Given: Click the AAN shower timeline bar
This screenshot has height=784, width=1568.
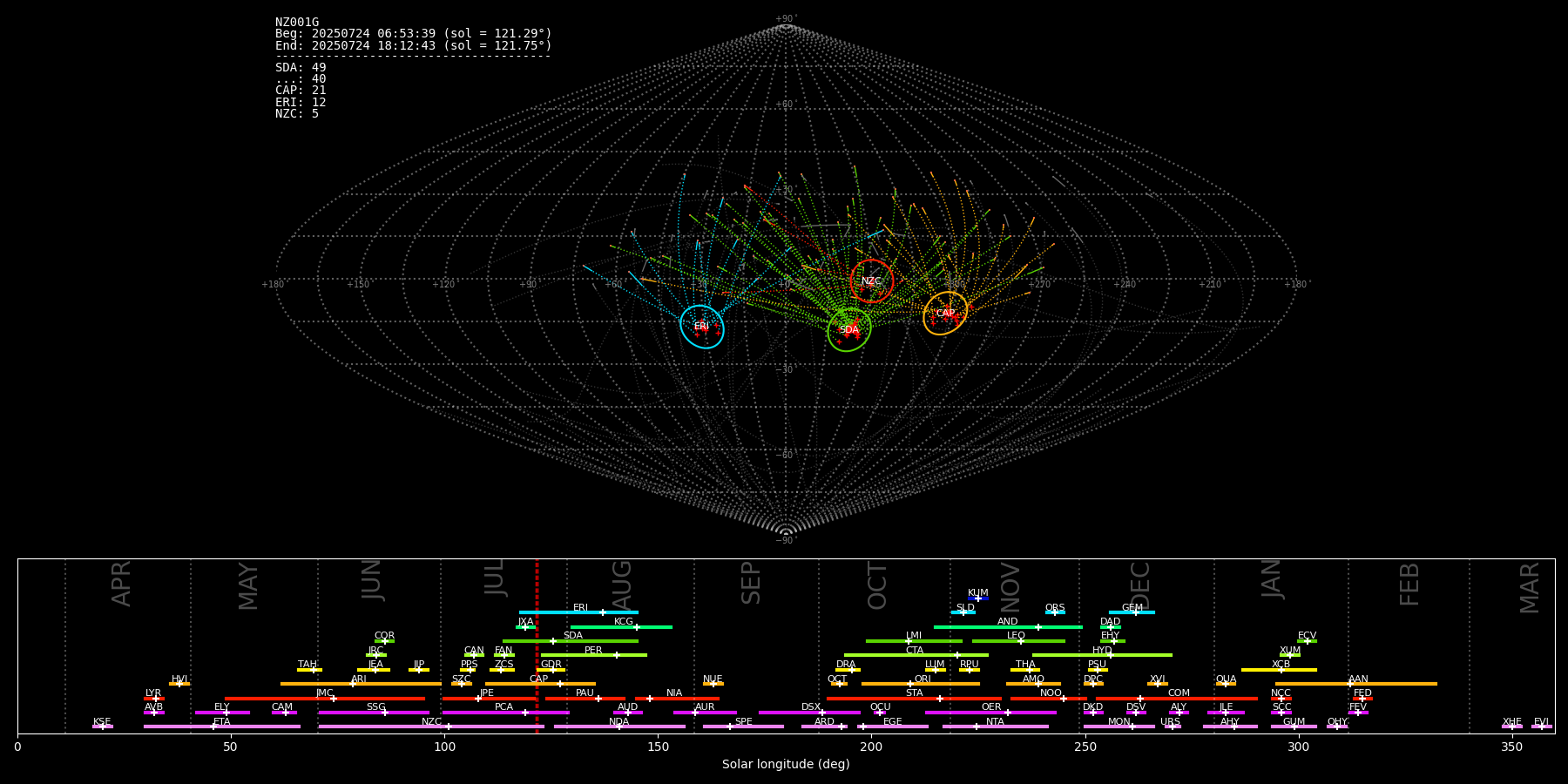Looking at the screenshot, I should [1356, 684].
